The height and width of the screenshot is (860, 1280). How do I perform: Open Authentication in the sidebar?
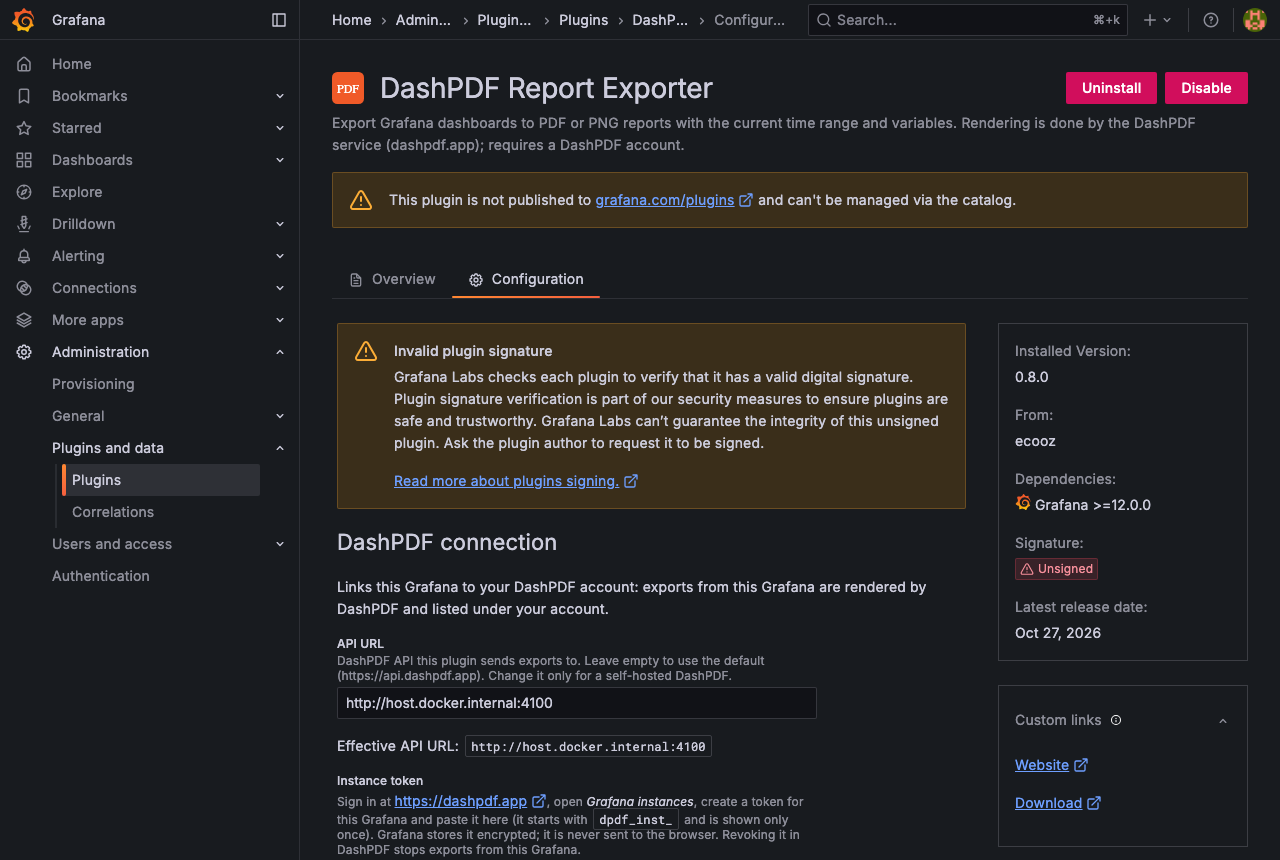[x=101, y=576]
